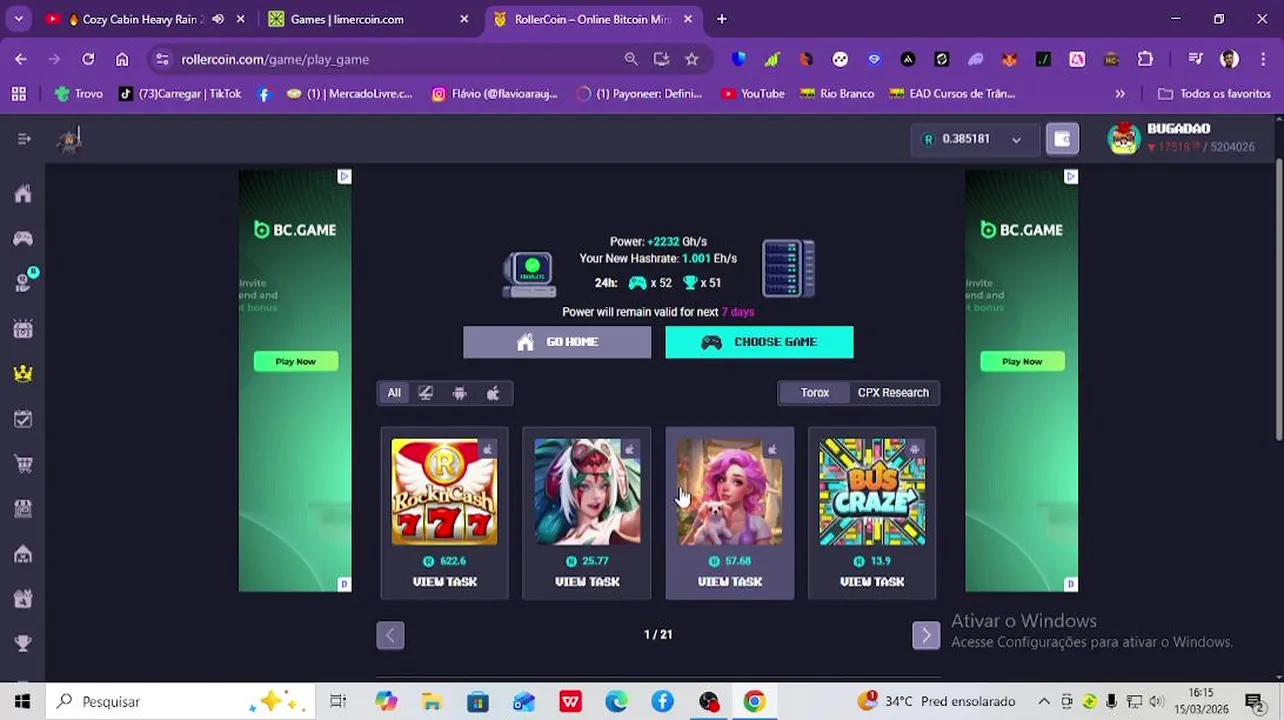Open the shopping cart store icon in the sidebar
1284x720 pixels.
click(23, 464)
